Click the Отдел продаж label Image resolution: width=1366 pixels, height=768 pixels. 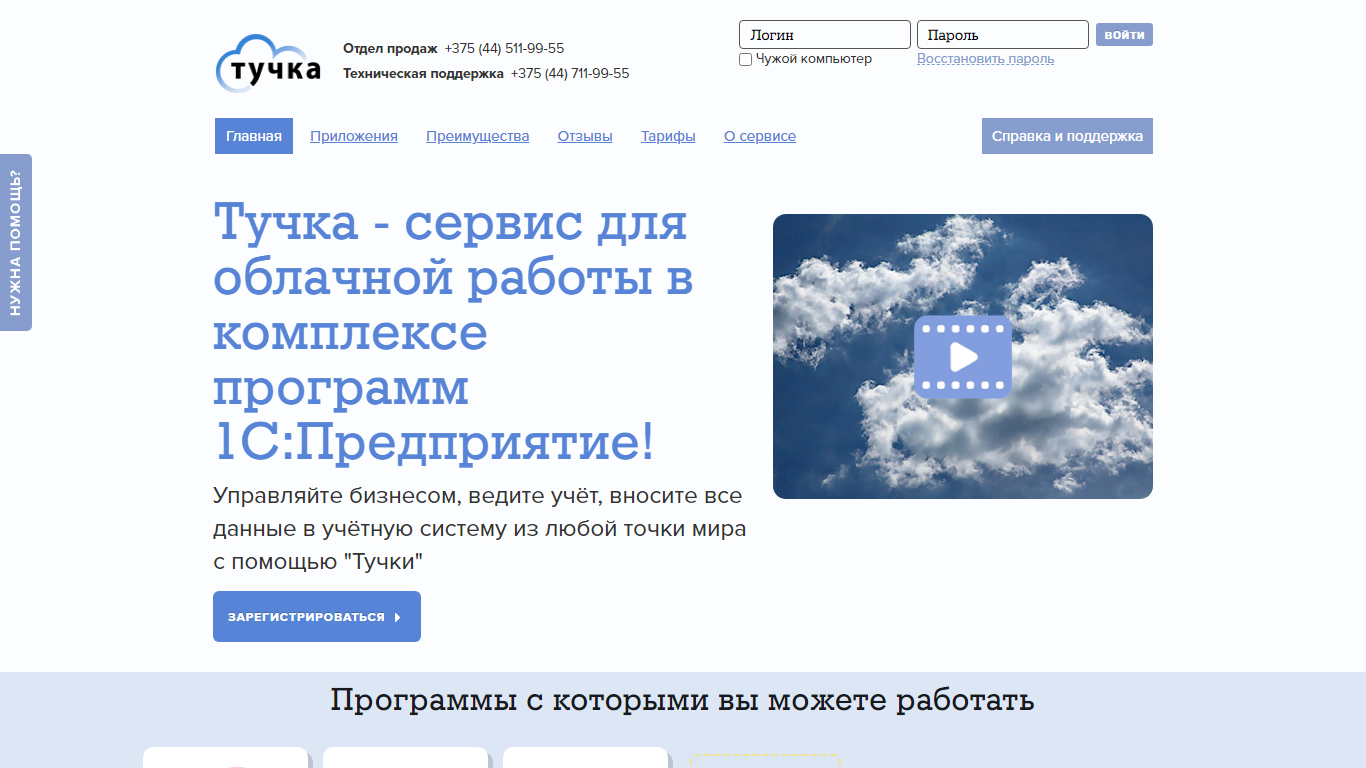tap(390, 48)
